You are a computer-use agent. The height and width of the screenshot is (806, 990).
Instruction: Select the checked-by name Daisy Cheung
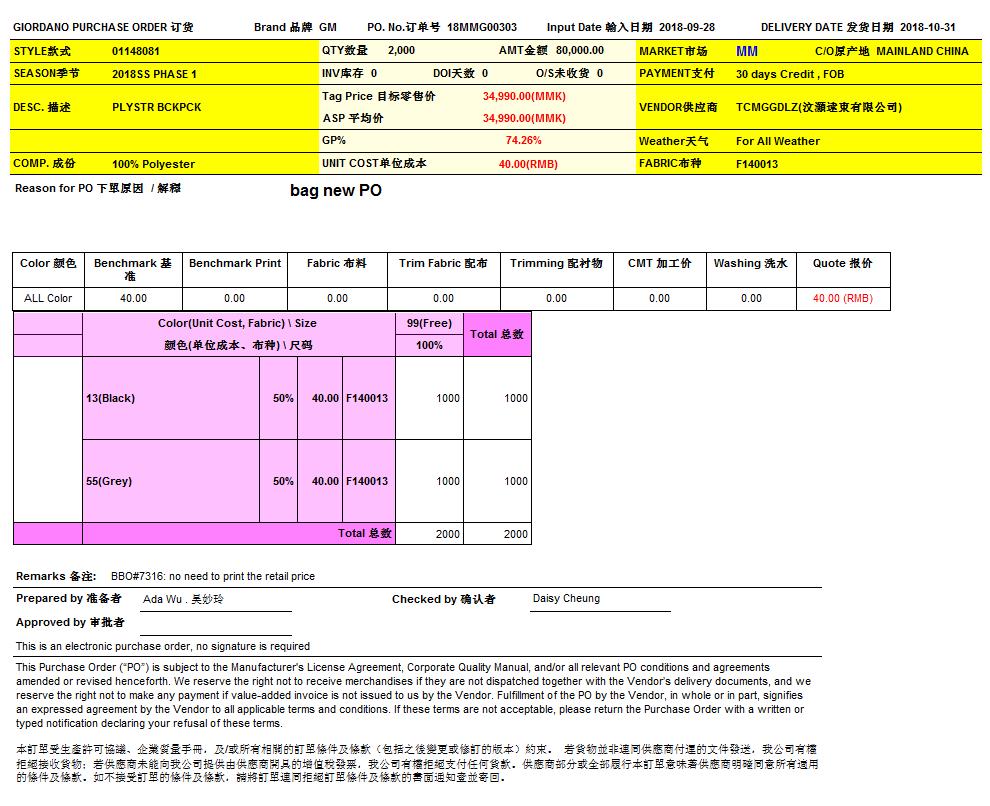point(566,598)
